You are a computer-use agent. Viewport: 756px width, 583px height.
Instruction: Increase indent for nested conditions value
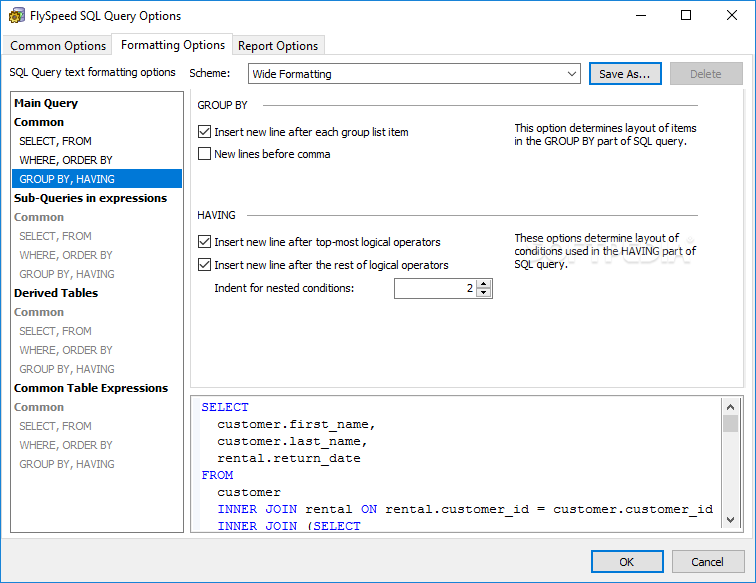pyautogui.click(x=484, y=284)
